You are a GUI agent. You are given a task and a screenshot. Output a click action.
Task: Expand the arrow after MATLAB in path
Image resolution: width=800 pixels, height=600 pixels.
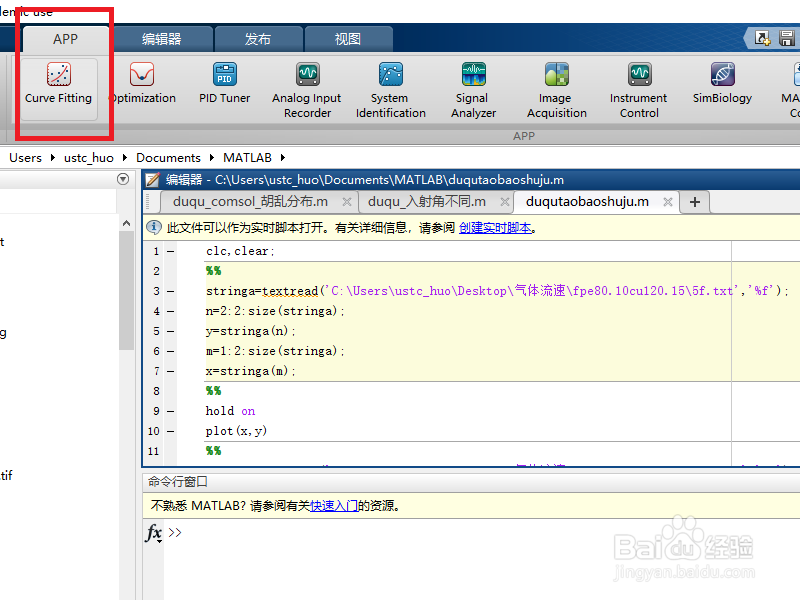click(x=283, y=158)
